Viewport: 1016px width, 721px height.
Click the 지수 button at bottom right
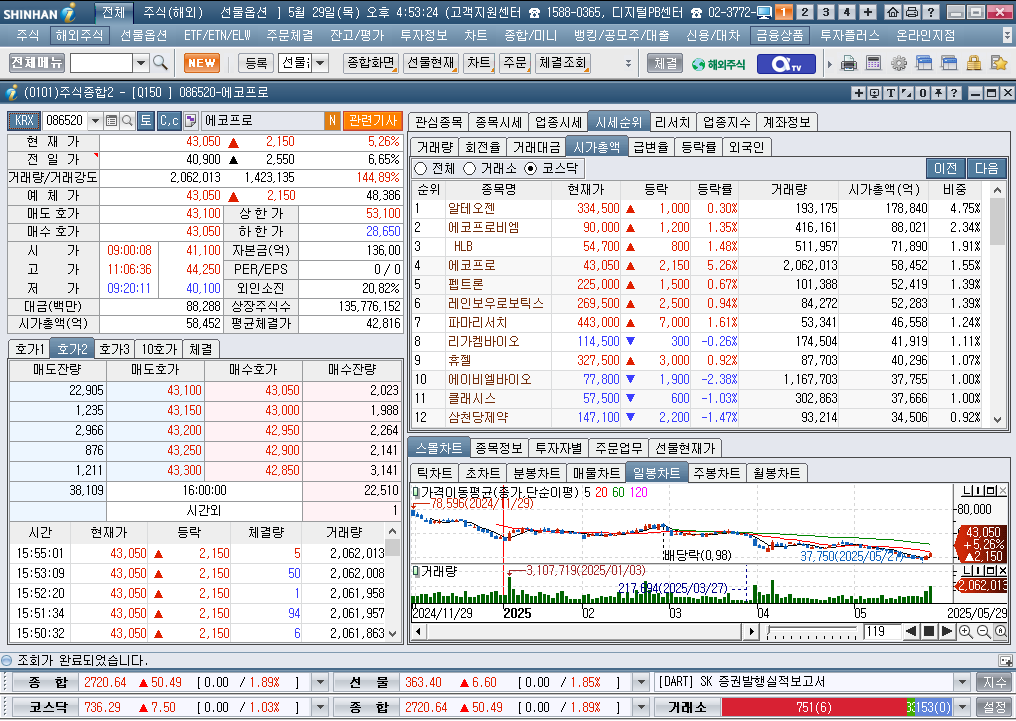click(x=995, y=682)
